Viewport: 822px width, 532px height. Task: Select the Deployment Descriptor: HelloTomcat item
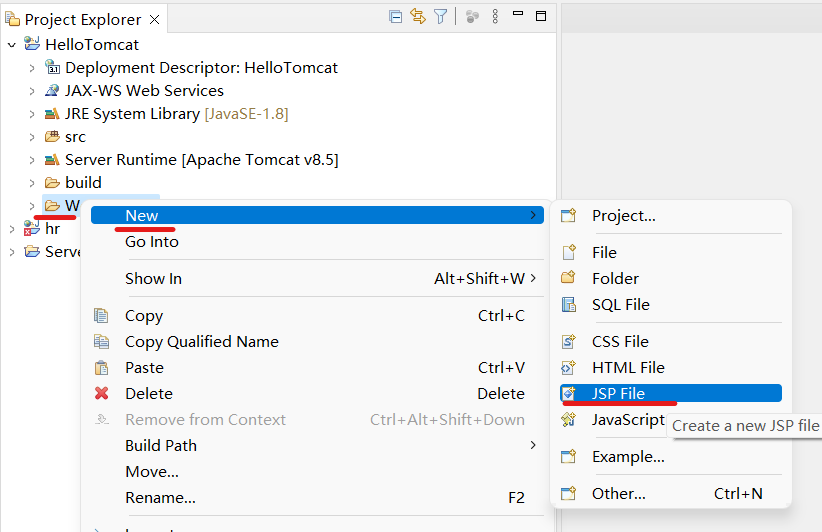[x=201, y=68]
